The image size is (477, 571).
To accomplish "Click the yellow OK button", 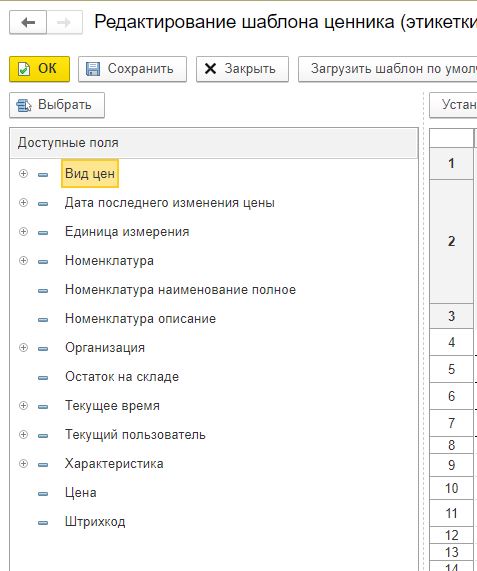I will click(39, 69).
